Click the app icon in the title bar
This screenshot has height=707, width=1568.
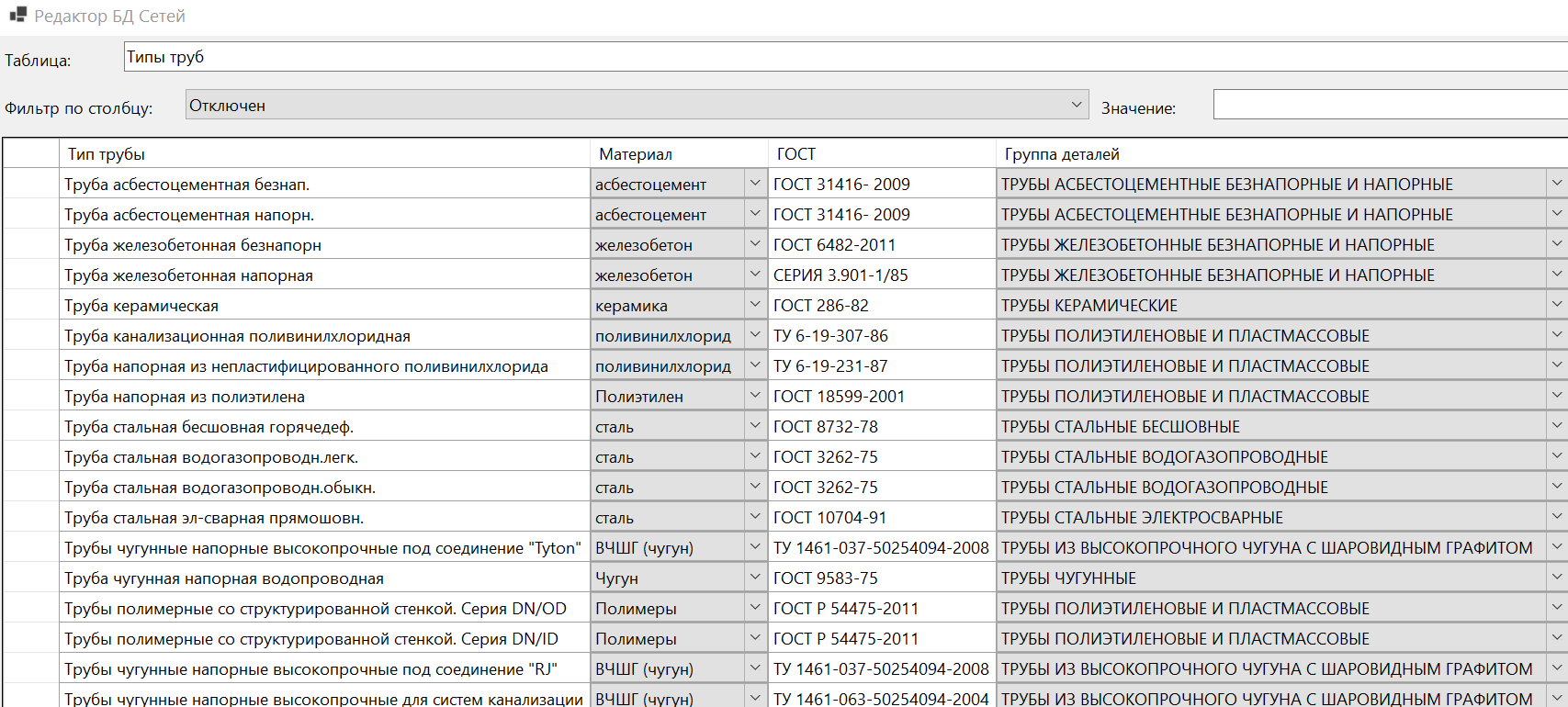[17, 16]
